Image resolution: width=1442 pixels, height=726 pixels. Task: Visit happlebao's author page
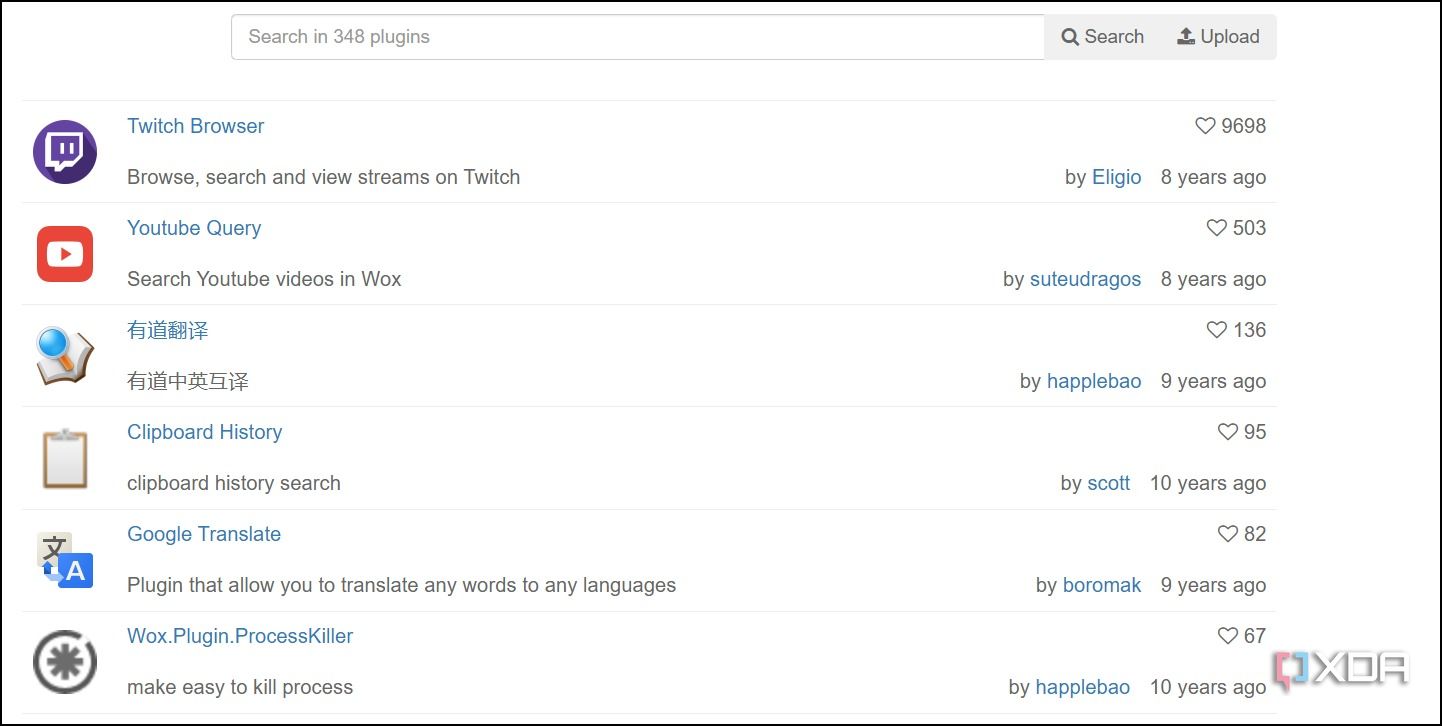click(x=1094, y=381)
